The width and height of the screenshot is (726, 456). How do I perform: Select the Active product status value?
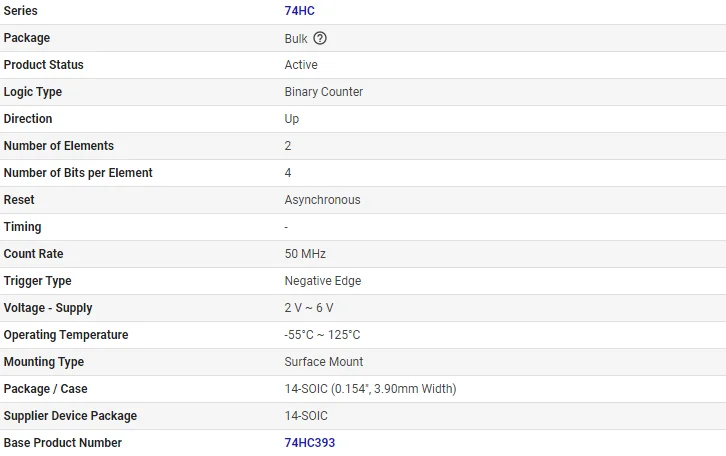(x=301, y=65)
